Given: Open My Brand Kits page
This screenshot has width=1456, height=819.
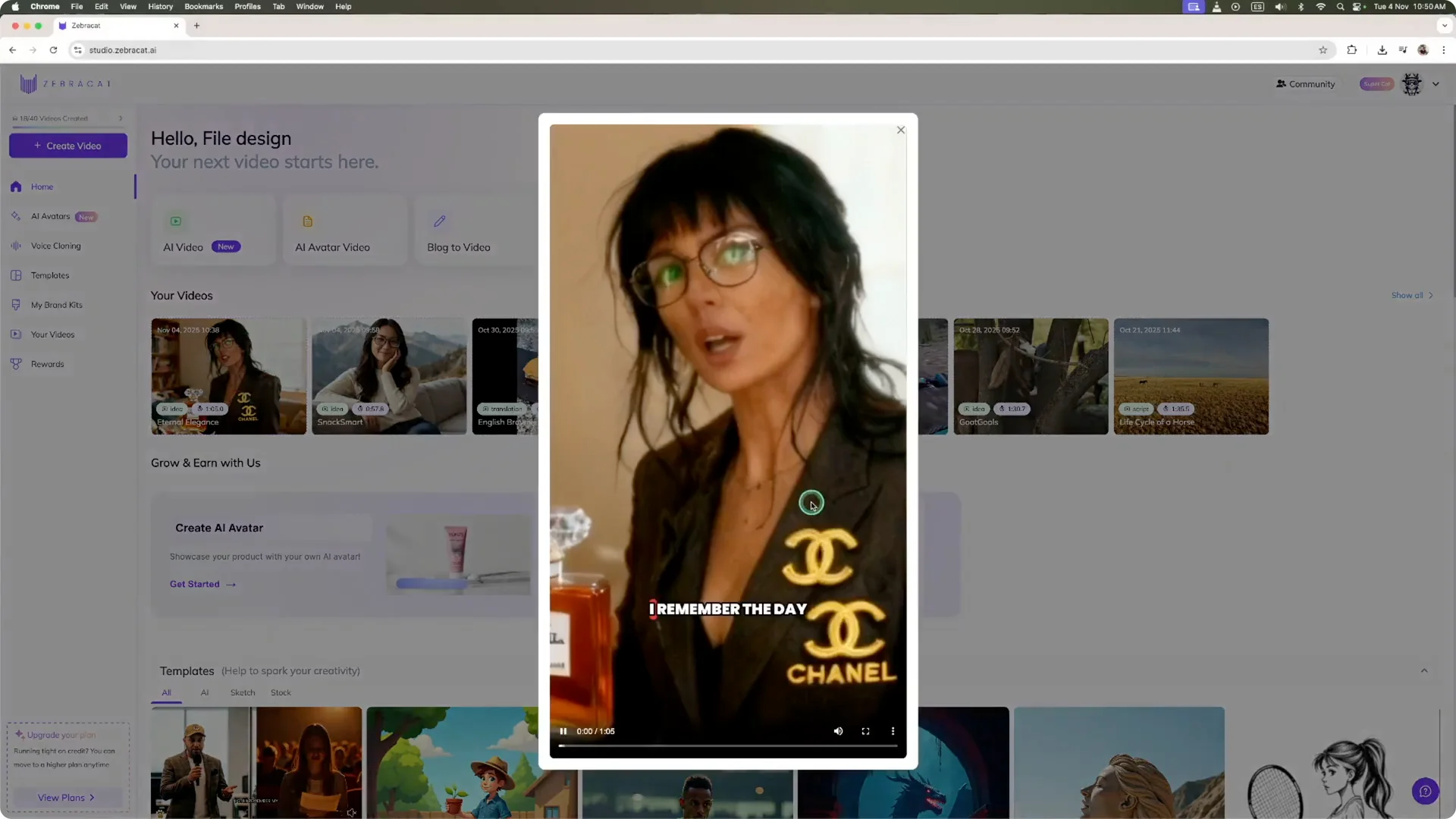Looking at the screenshot, I should point(56,305).
